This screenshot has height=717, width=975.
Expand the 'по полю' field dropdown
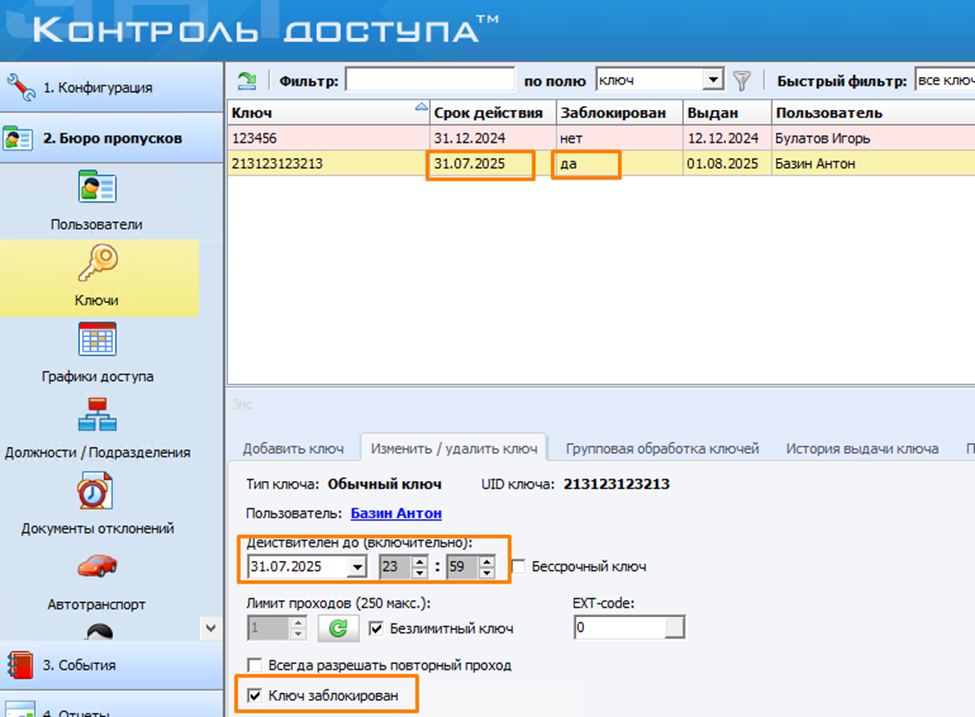click(712, 81)
